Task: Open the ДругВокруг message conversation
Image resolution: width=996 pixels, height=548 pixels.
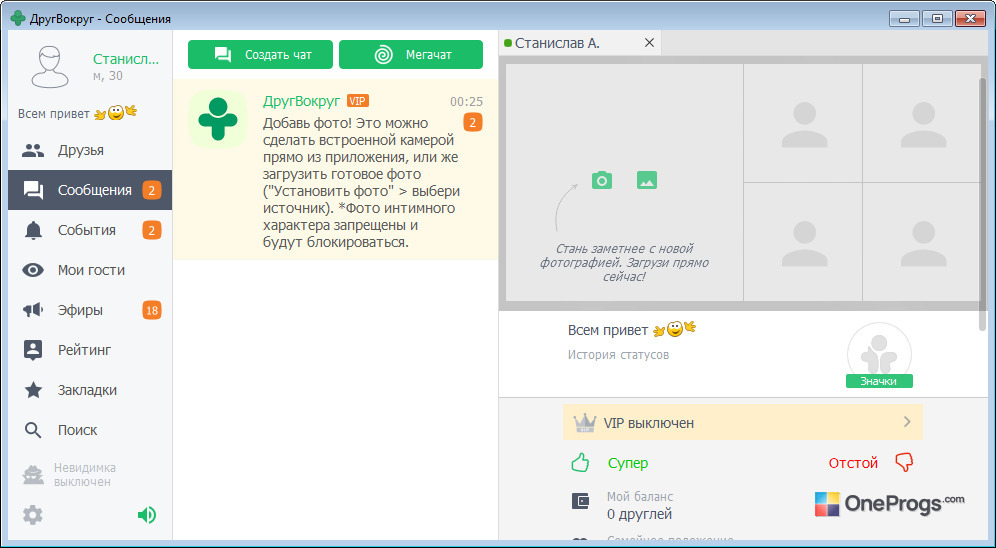Action: pyautogui.click(x=335, y=170)
